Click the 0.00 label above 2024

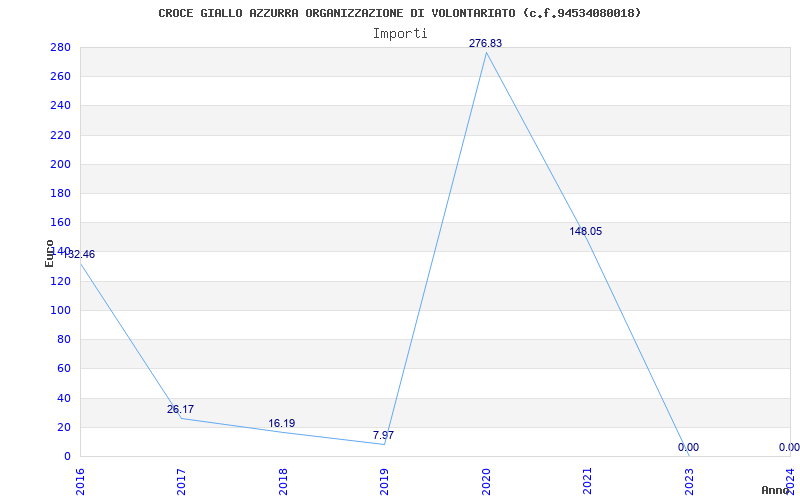[789, 447]
